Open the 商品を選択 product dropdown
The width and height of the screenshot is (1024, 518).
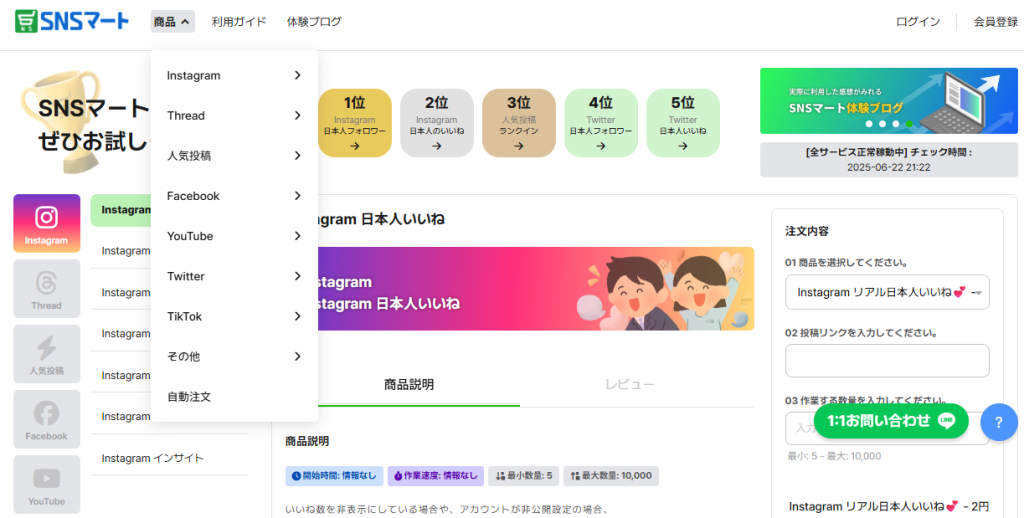pyautogui.click(x=887, y=293)
